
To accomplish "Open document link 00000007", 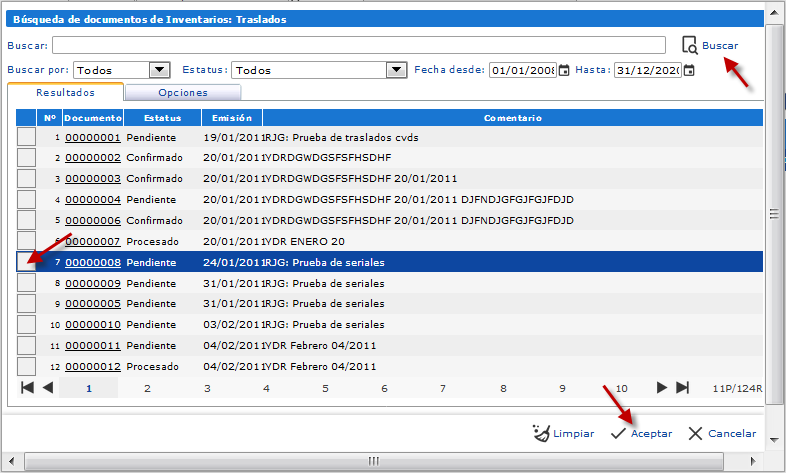I will 93,241.
